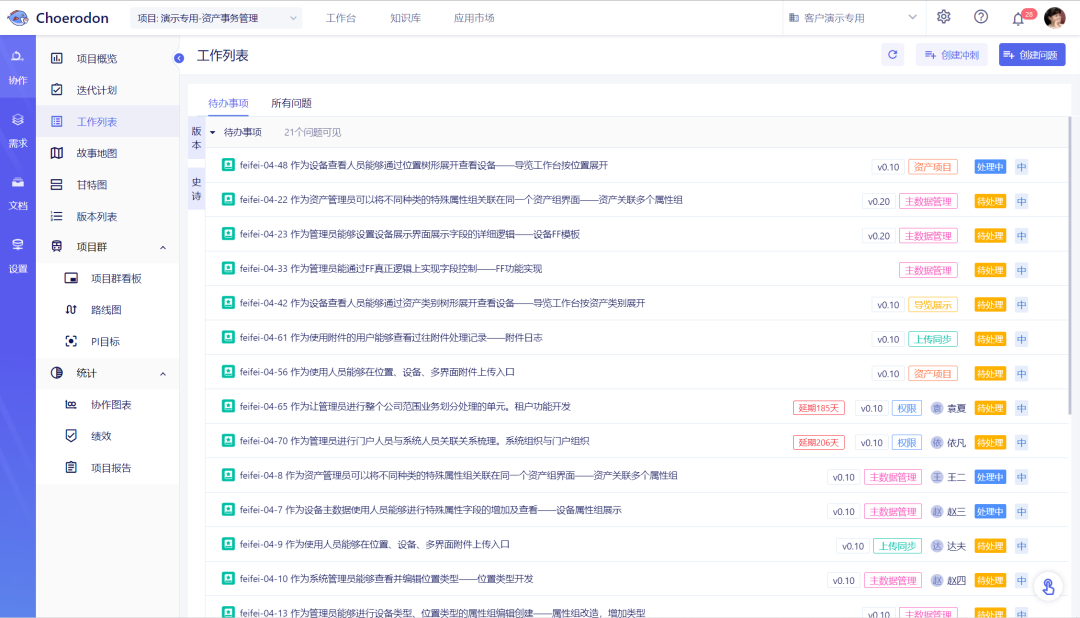The height and width of the screenshot is (618, 1080).
Task: Click the floating assistant button at bottom right
Action: point(1048,586)
